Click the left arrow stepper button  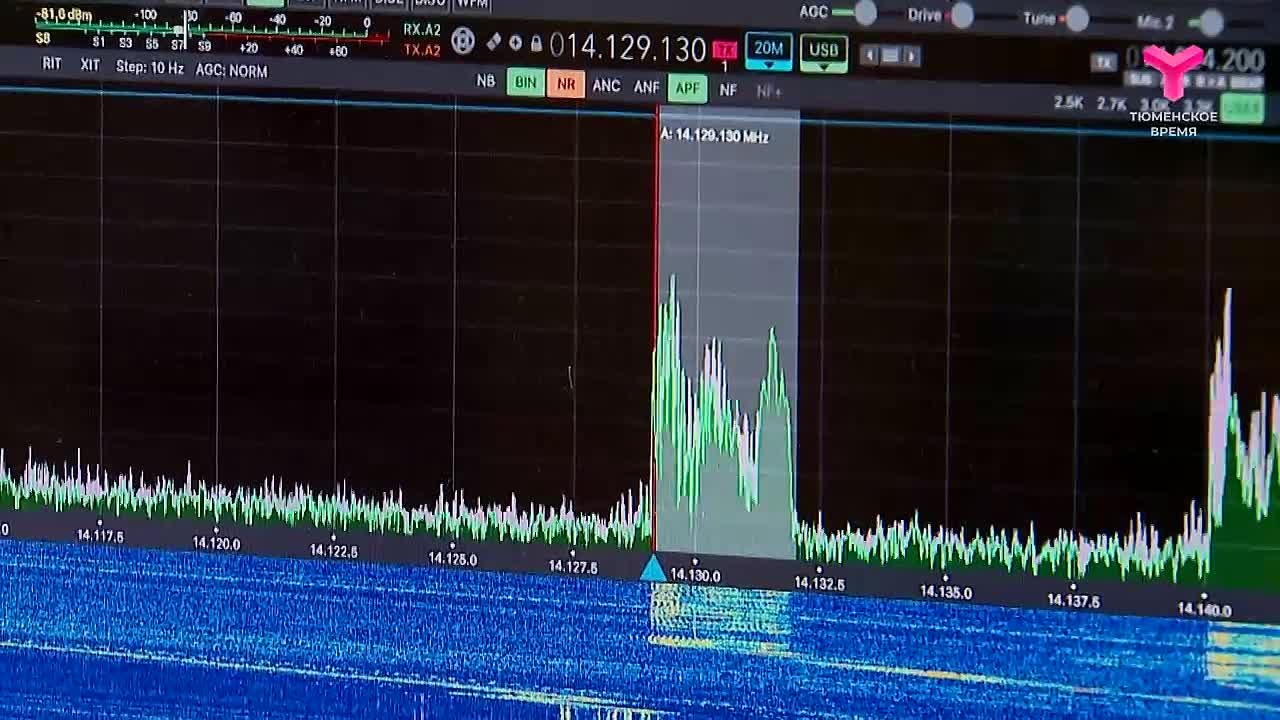coord(871,55)
